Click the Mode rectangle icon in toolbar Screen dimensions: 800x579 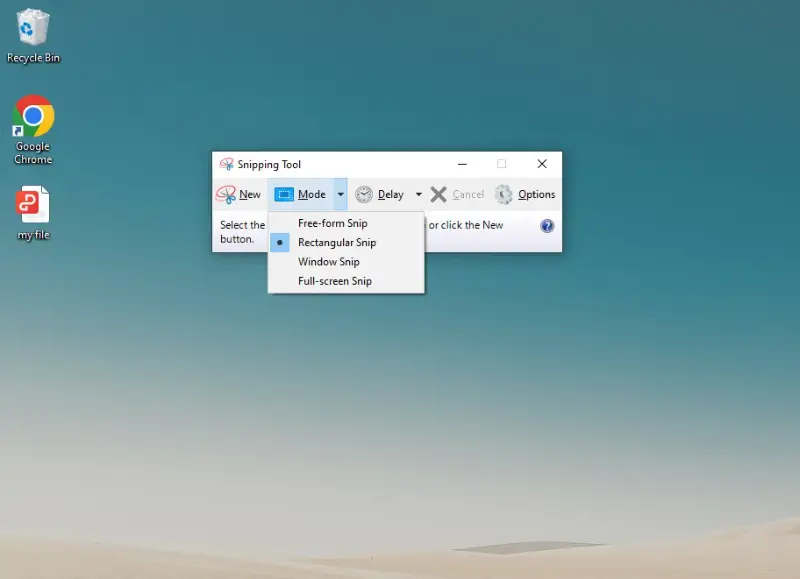pyautogui.click(x=284, y=195)
